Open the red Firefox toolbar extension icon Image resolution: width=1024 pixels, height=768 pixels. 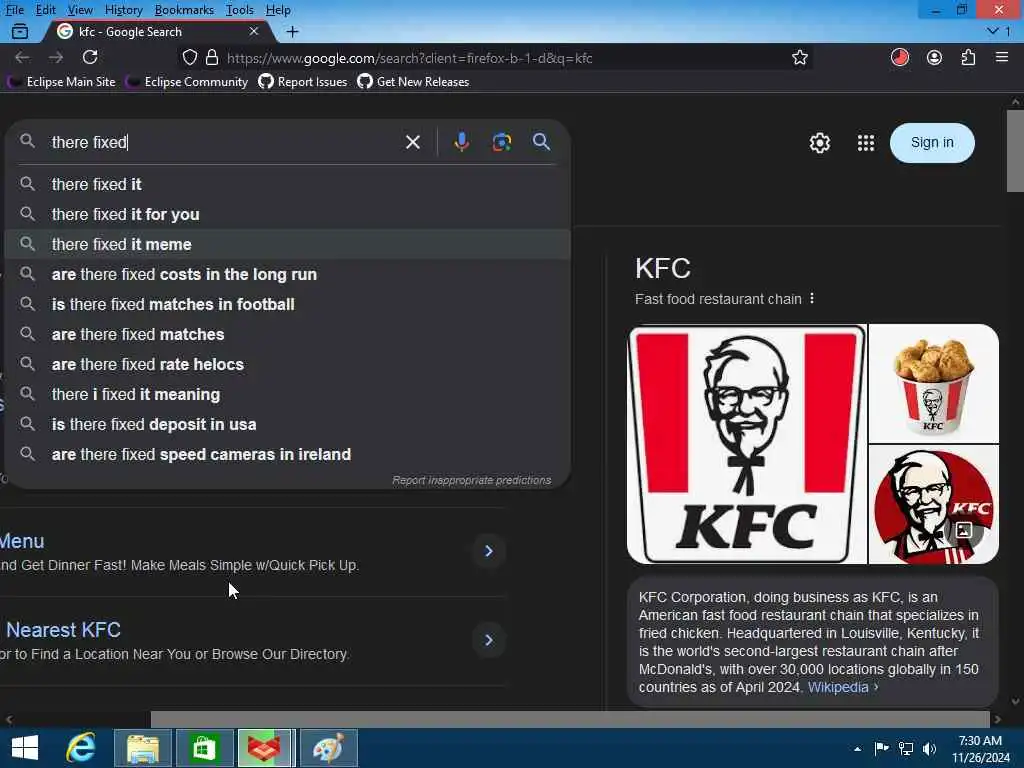(x=899, y=57)
